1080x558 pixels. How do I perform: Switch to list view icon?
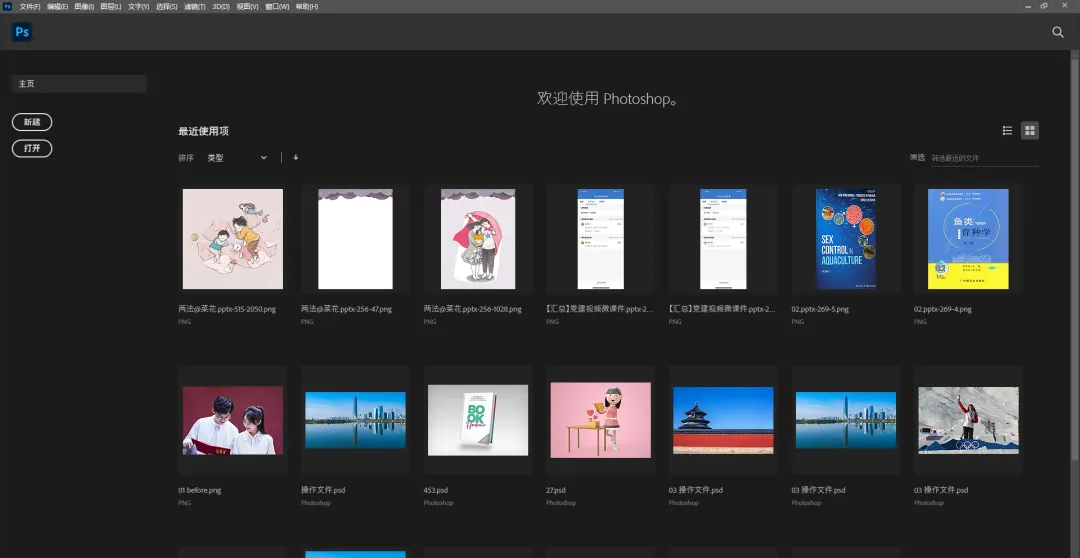point(1007,130)
